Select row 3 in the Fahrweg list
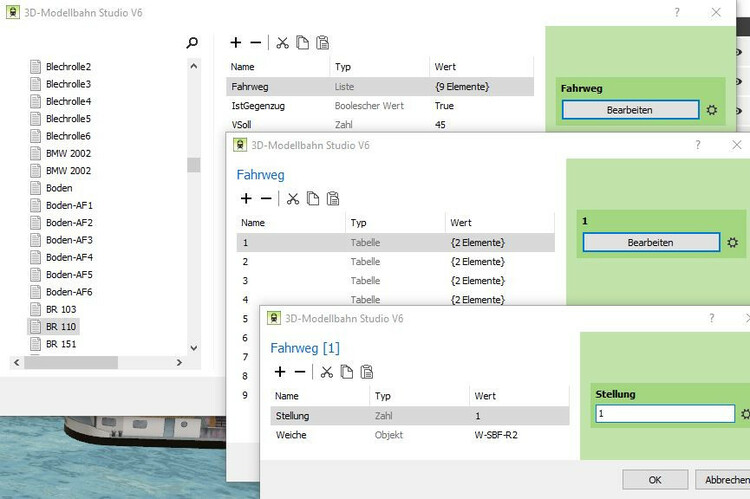Image resolution: width=750 pixels, height=499 pixels. point(396,280)
